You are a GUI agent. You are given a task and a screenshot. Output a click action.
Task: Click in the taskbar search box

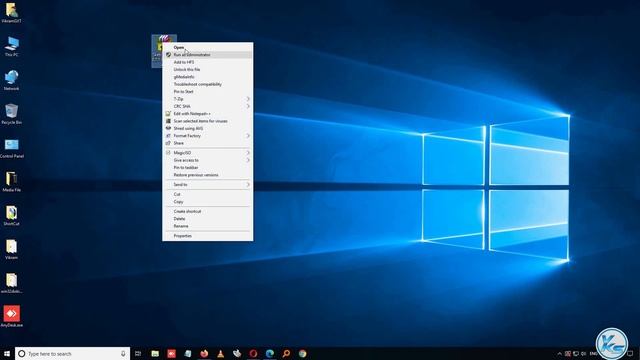73,353
